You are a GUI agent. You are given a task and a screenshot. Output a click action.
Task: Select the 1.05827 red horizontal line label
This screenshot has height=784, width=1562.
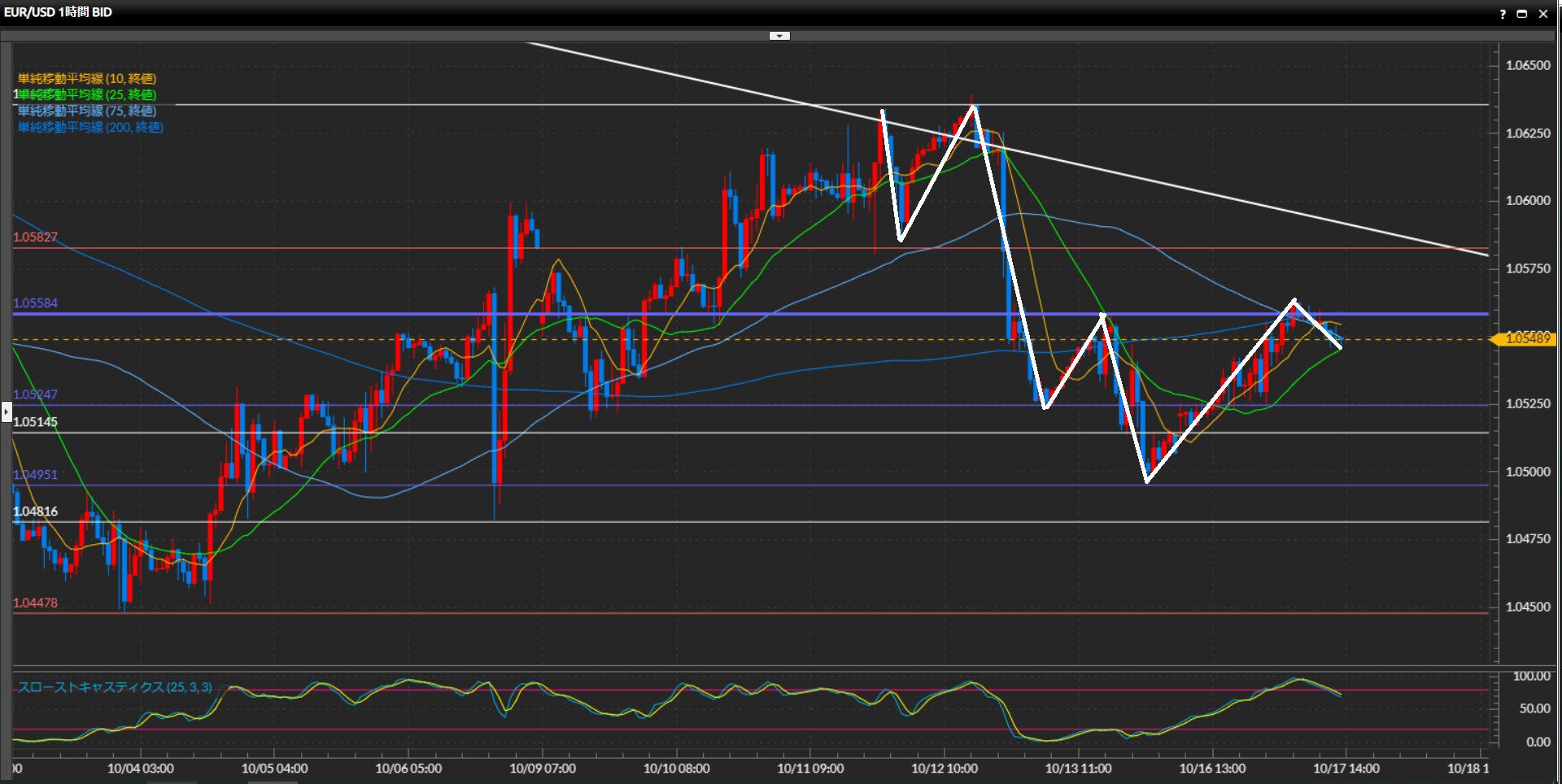tap(36, 237)
